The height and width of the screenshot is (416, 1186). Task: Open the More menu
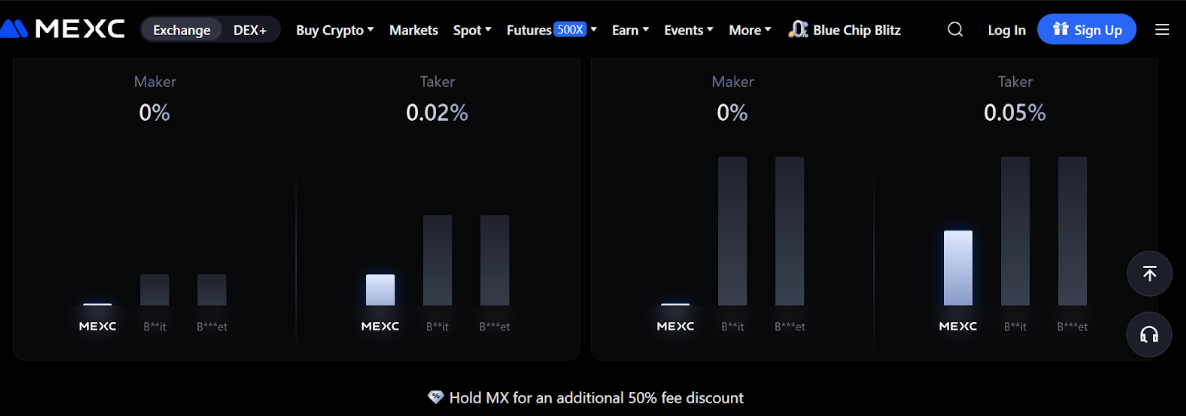(750, 30)
